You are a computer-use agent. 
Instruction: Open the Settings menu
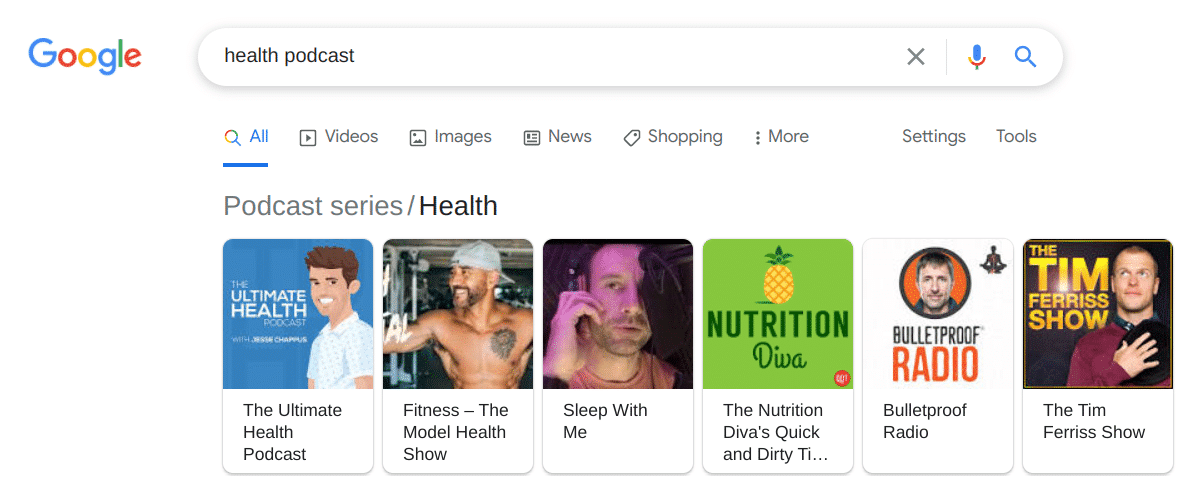click(x=933, y=137)
